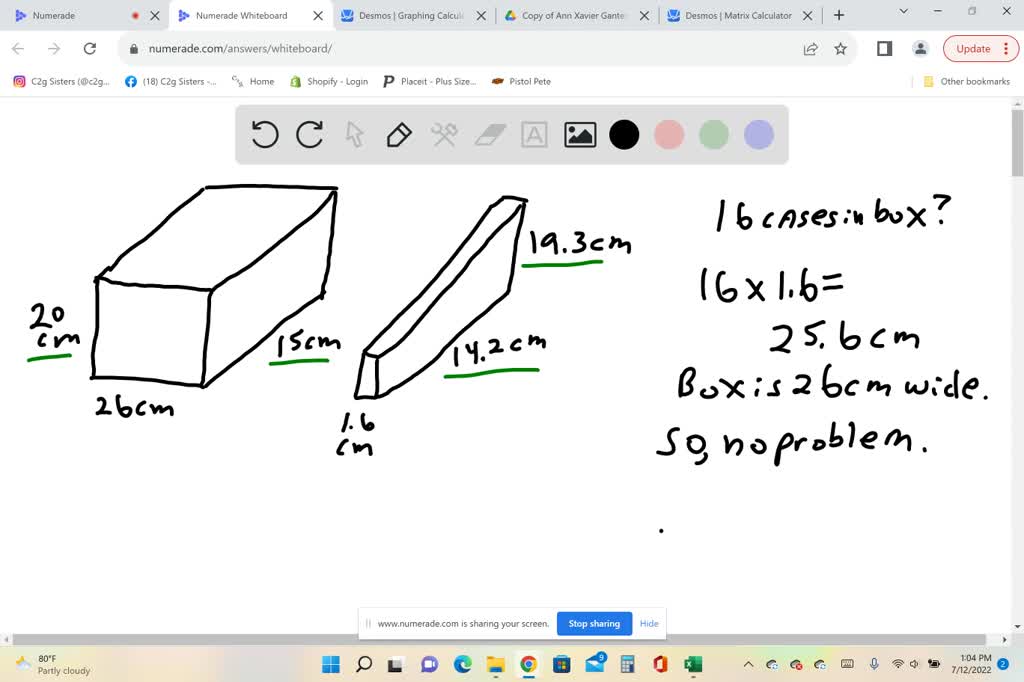1024x682 pixels.
Task: Choose the black pen color
Action: coord(624,135)
